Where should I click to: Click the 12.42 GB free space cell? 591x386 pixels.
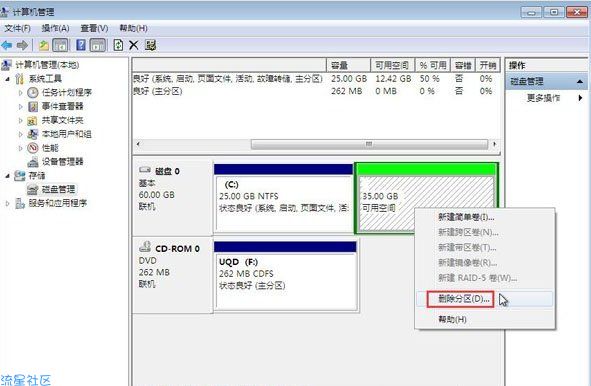tap(393, 79)
